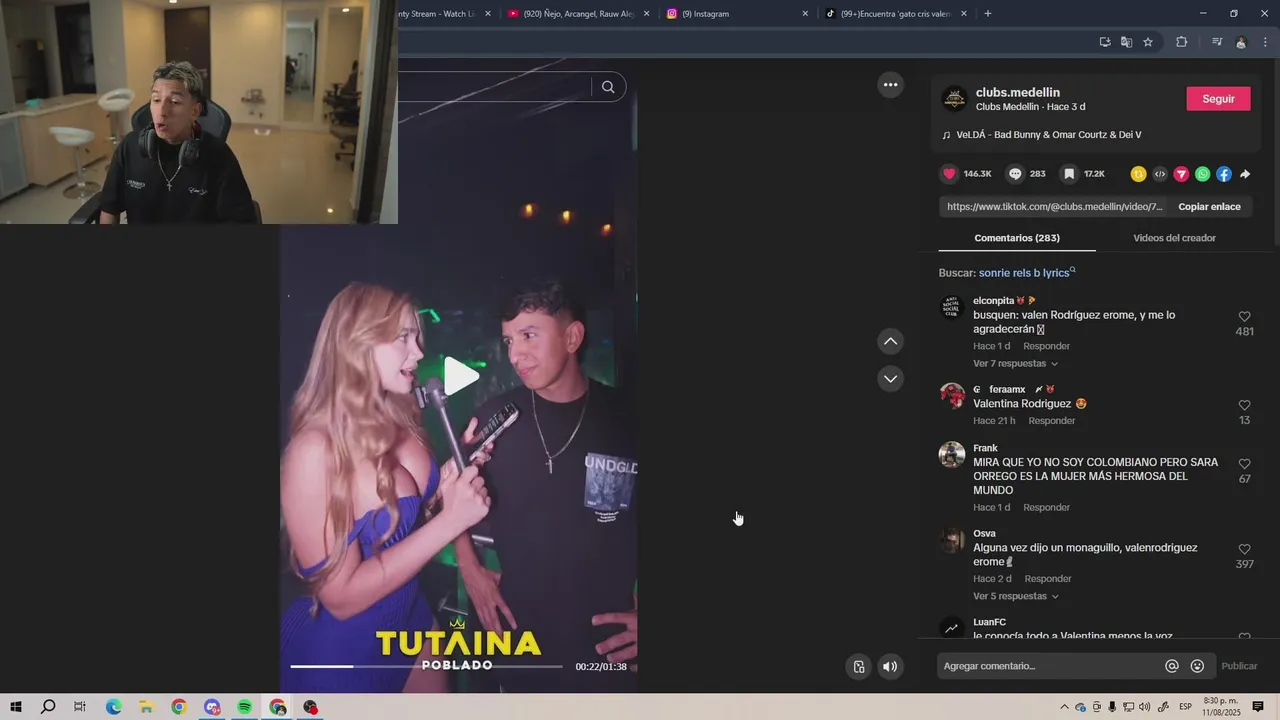Copy the video link with Copiar enlace
The height and width of the screenshot is (720, 1280).
[x=1209, y=207]
